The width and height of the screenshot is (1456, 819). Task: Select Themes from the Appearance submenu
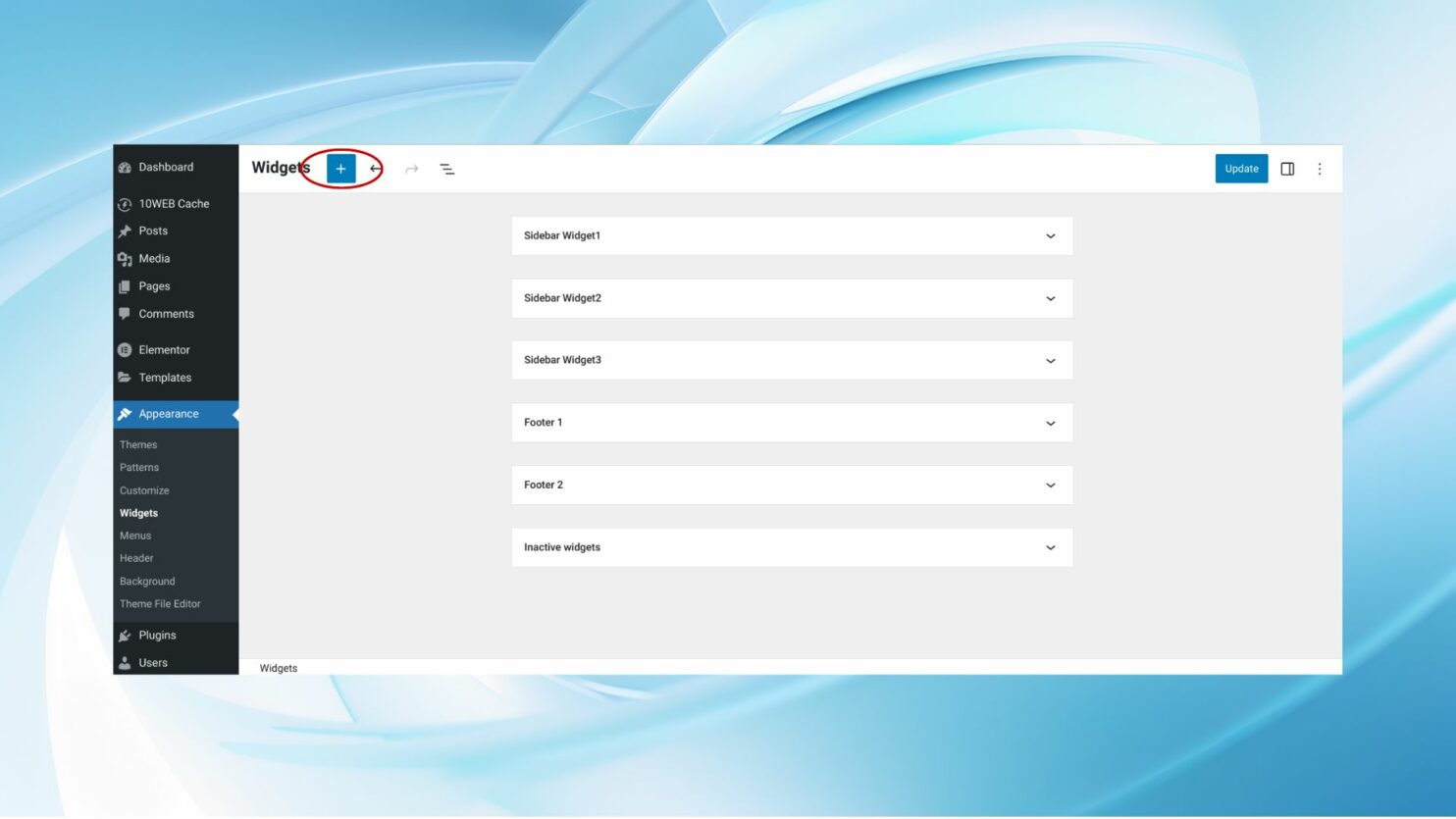(137, 444)
